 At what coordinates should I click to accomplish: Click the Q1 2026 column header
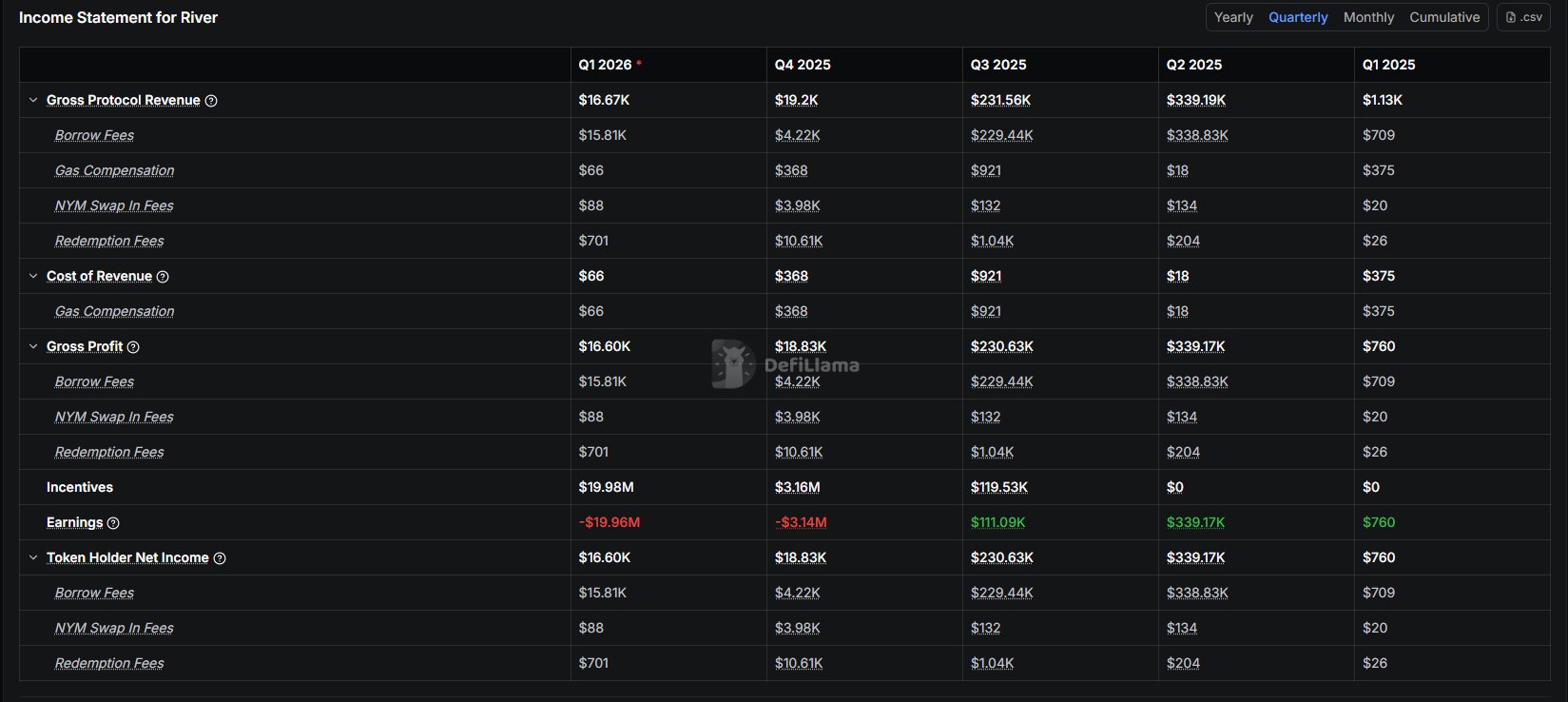click(x=605, y=65)
